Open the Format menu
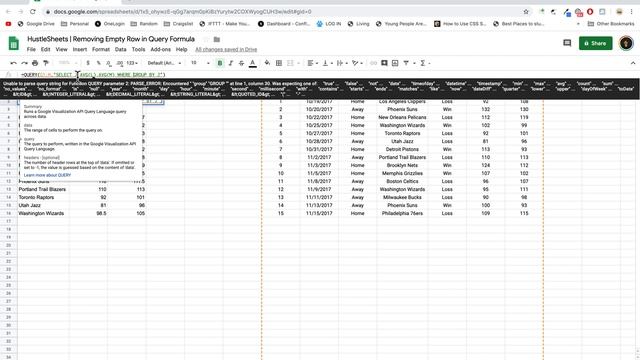The image size is (640, 360). [x=101, y=49]
